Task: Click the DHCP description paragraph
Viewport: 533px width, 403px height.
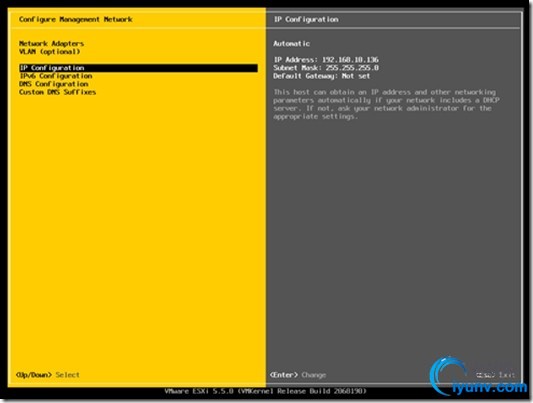Action: pyautogui.click(x=386, y=104)
